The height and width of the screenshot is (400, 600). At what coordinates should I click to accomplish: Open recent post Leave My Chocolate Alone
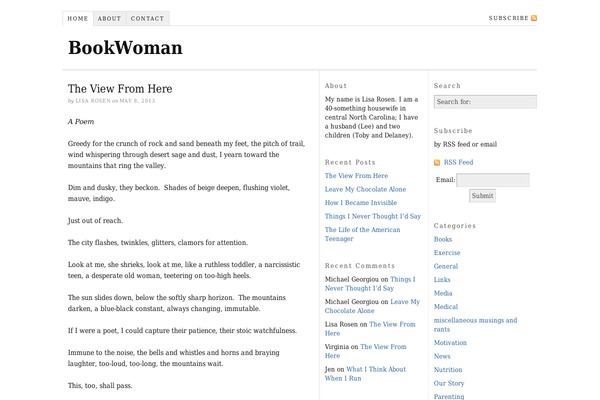pos(365,189)
